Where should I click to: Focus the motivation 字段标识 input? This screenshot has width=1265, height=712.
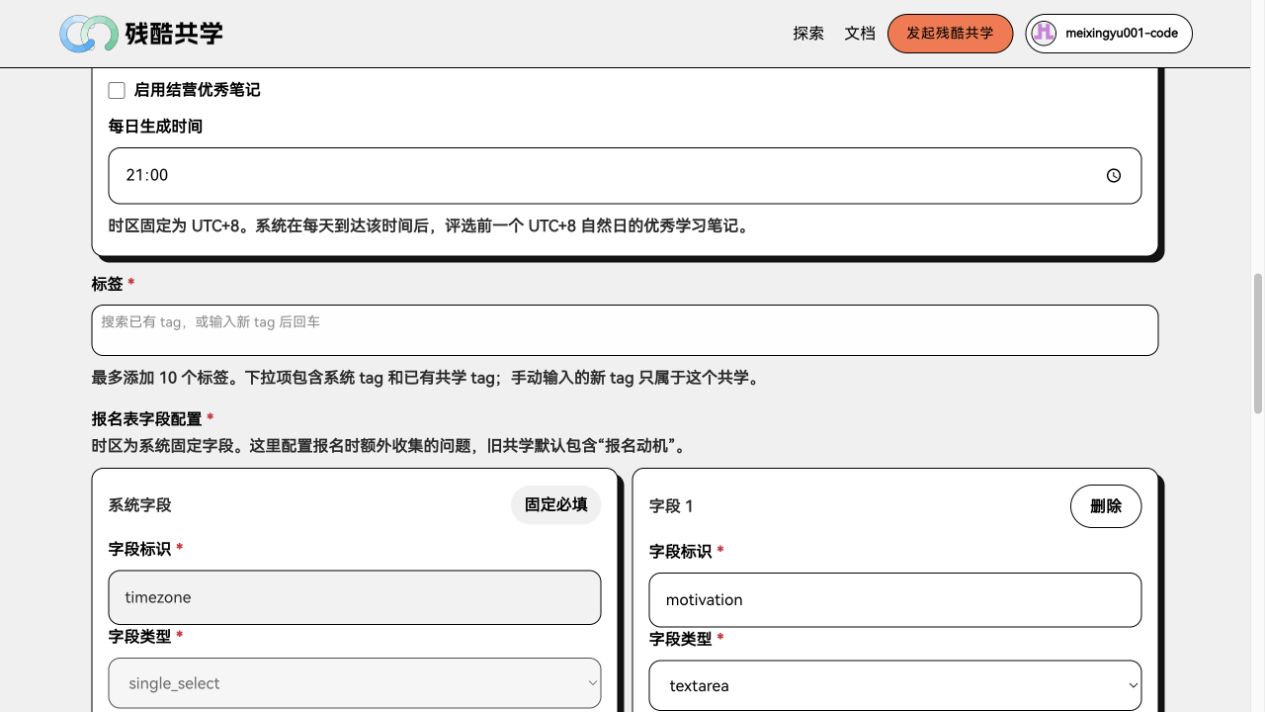895,600
